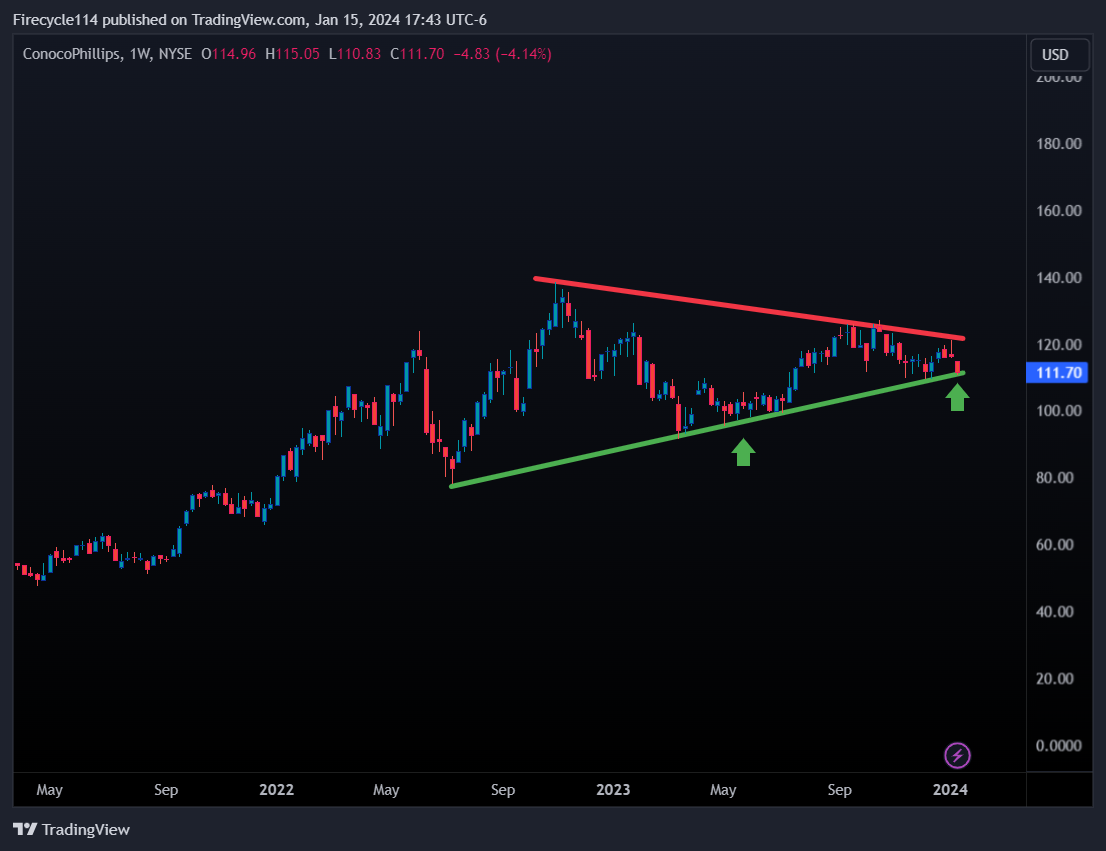Click the 60.00 price axis label
Image resolution: width=1106 pixels, height=851 pixels.
pyautogui.click(x=1055, y=545)
